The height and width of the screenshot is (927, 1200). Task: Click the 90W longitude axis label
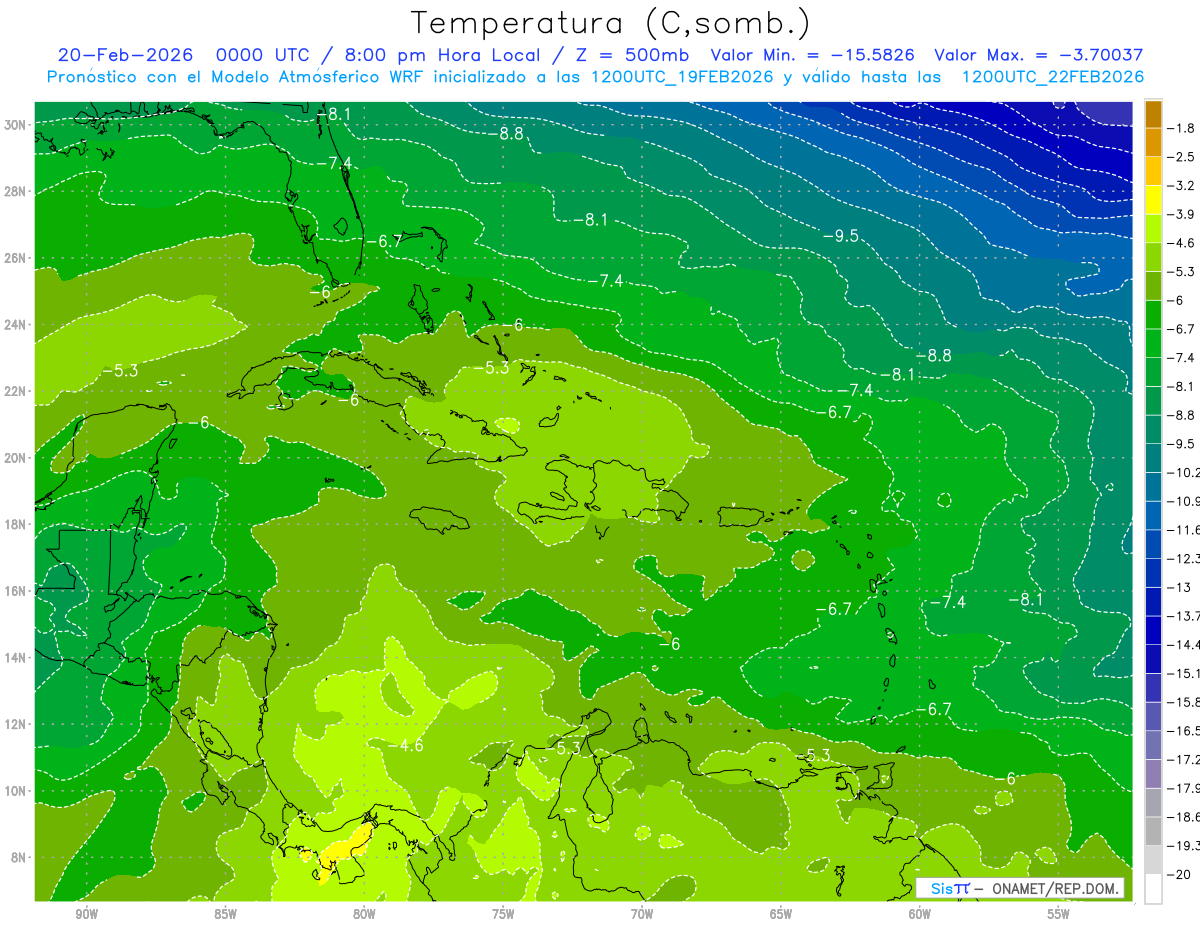[x=86, y=915]
